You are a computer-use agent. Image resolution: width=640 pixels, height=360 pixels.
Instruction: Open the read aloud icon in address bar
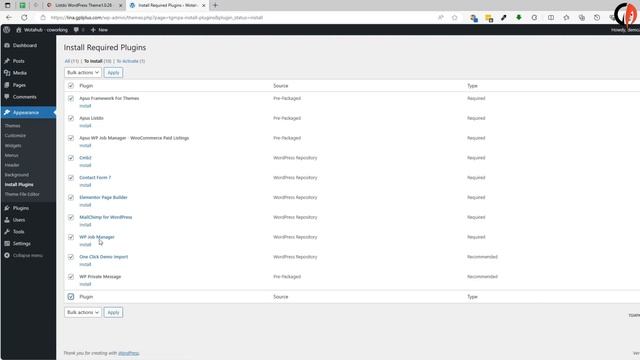pos(441,18)
